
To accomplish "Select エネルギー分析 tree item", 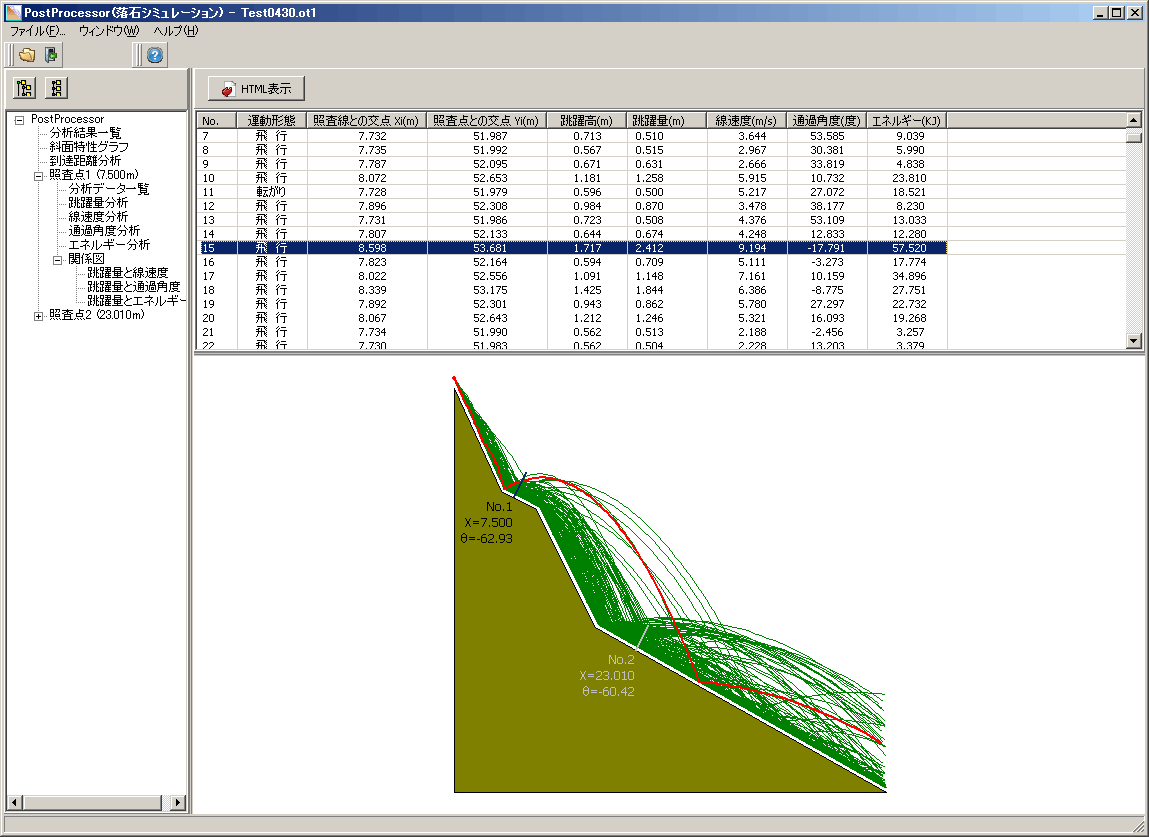I will tap(109, 245).
